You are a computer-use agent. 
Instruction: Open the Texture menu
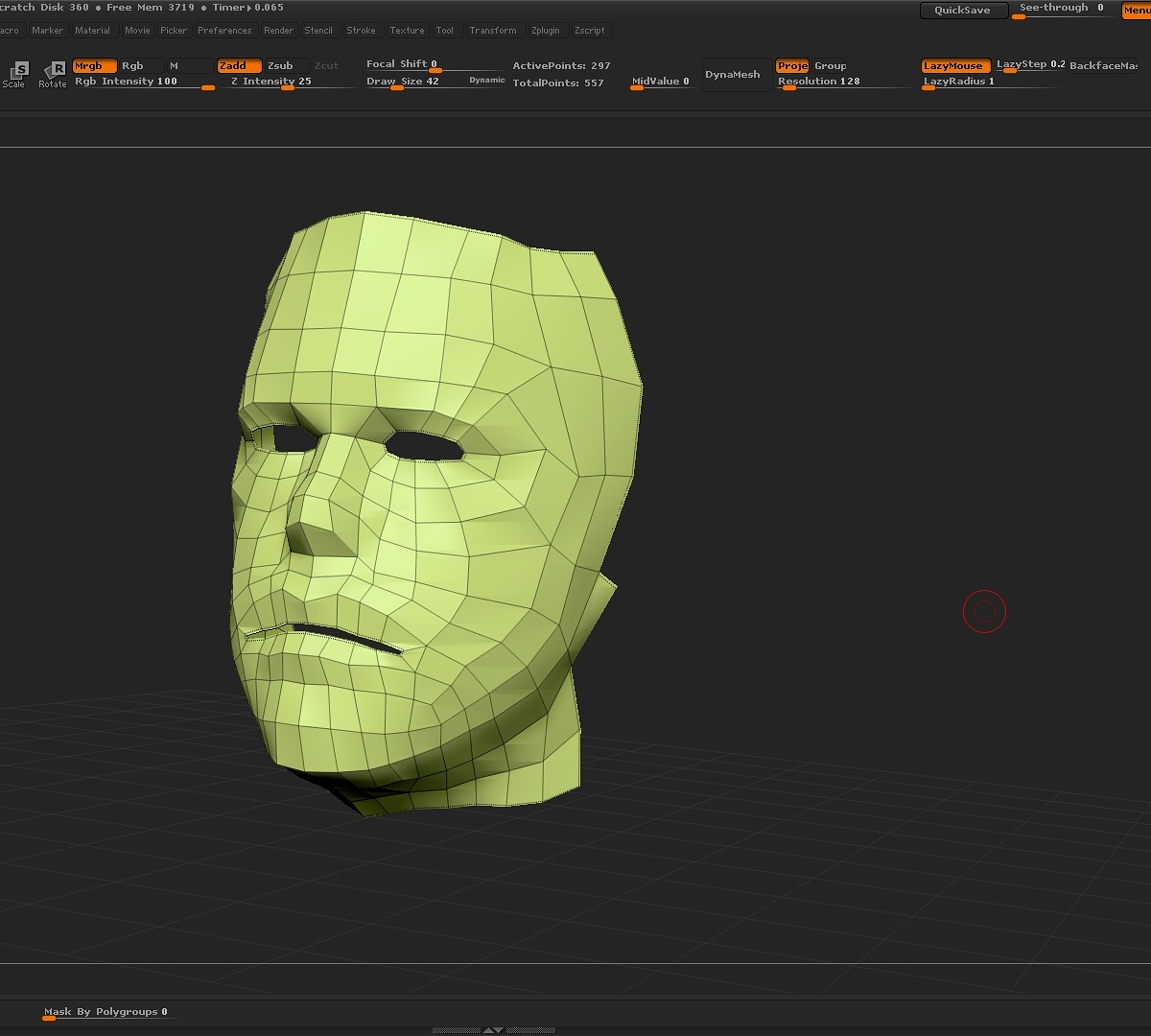point(407,31)
